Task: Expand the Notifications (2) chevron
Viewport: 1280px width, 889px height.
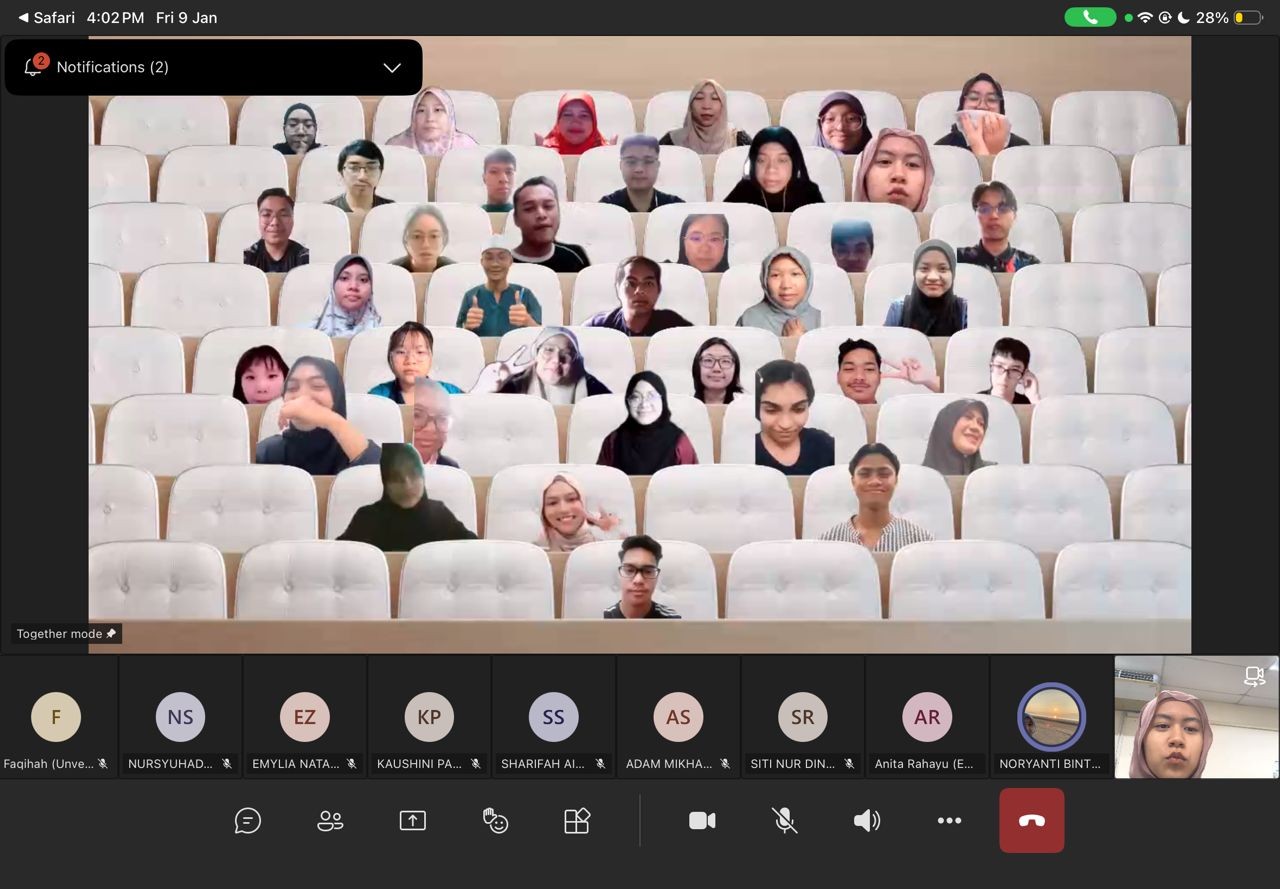Action: 392,68
